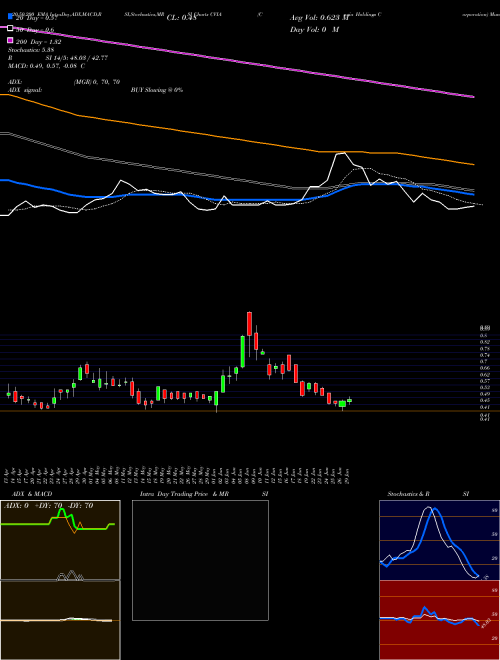Click the green ADX line chart panel
The image size is (500, 660).
[x=60, y=540]
